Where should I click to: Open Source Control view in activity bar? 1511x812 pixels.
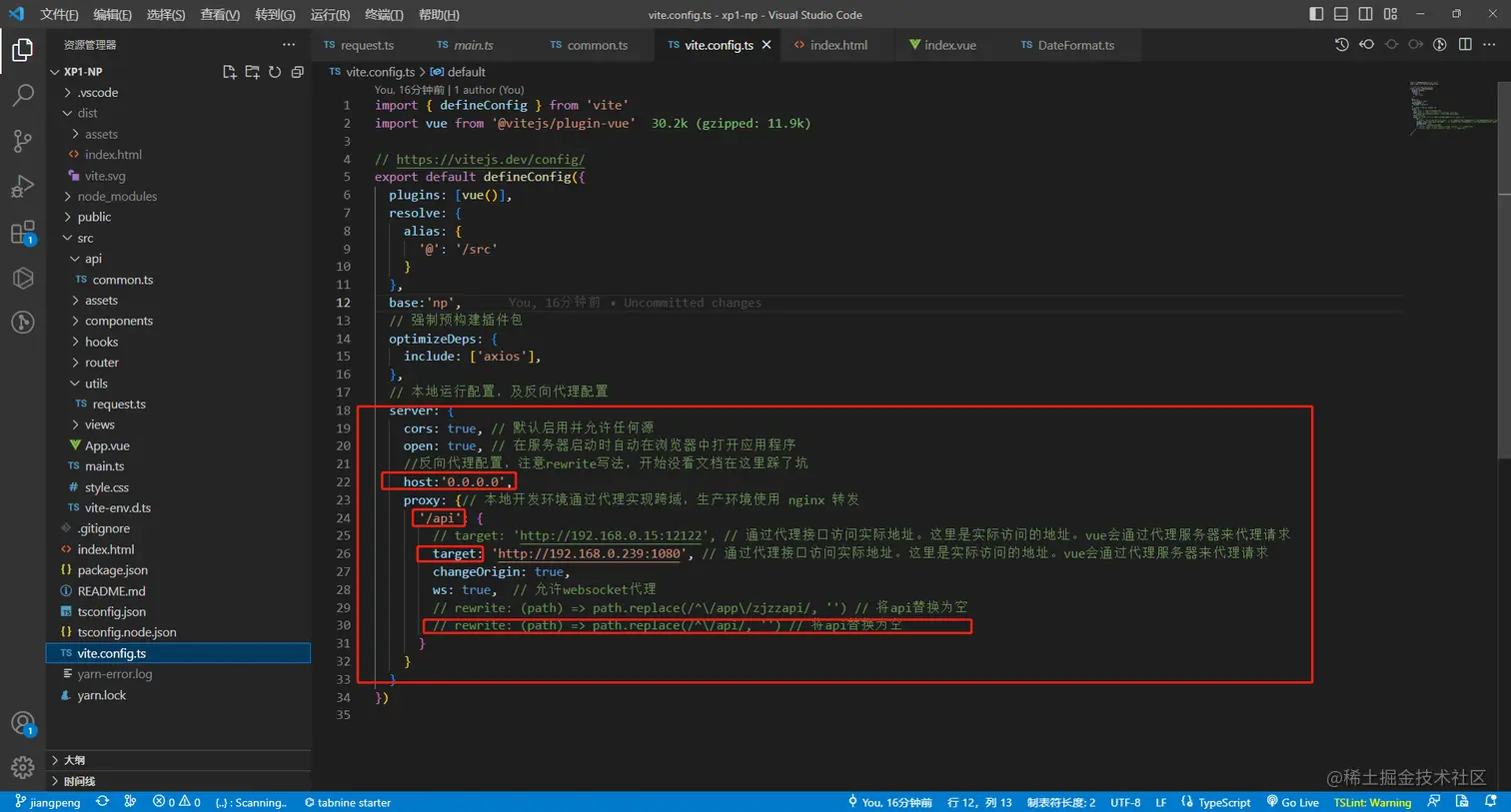point(22,141)
